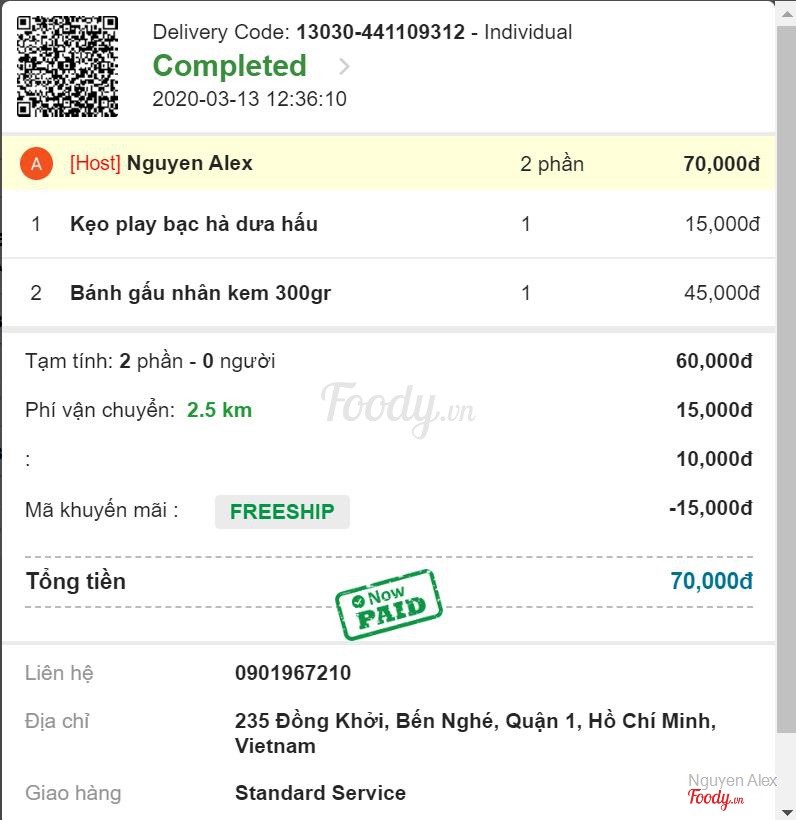Open the Completed status details
796x820 pixels.
click(230, 66)
